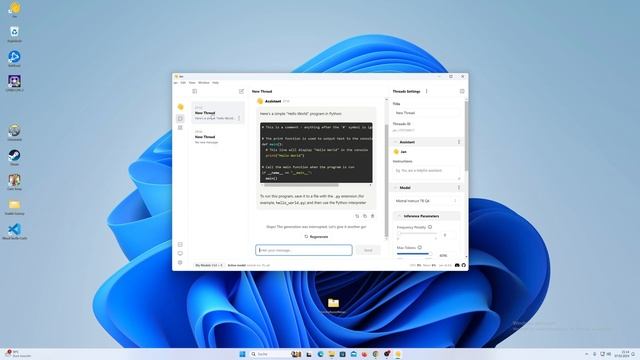Delete the assistant message trash icon
The height and width of the screenshot is (360, 640).
tap(372, 216)
